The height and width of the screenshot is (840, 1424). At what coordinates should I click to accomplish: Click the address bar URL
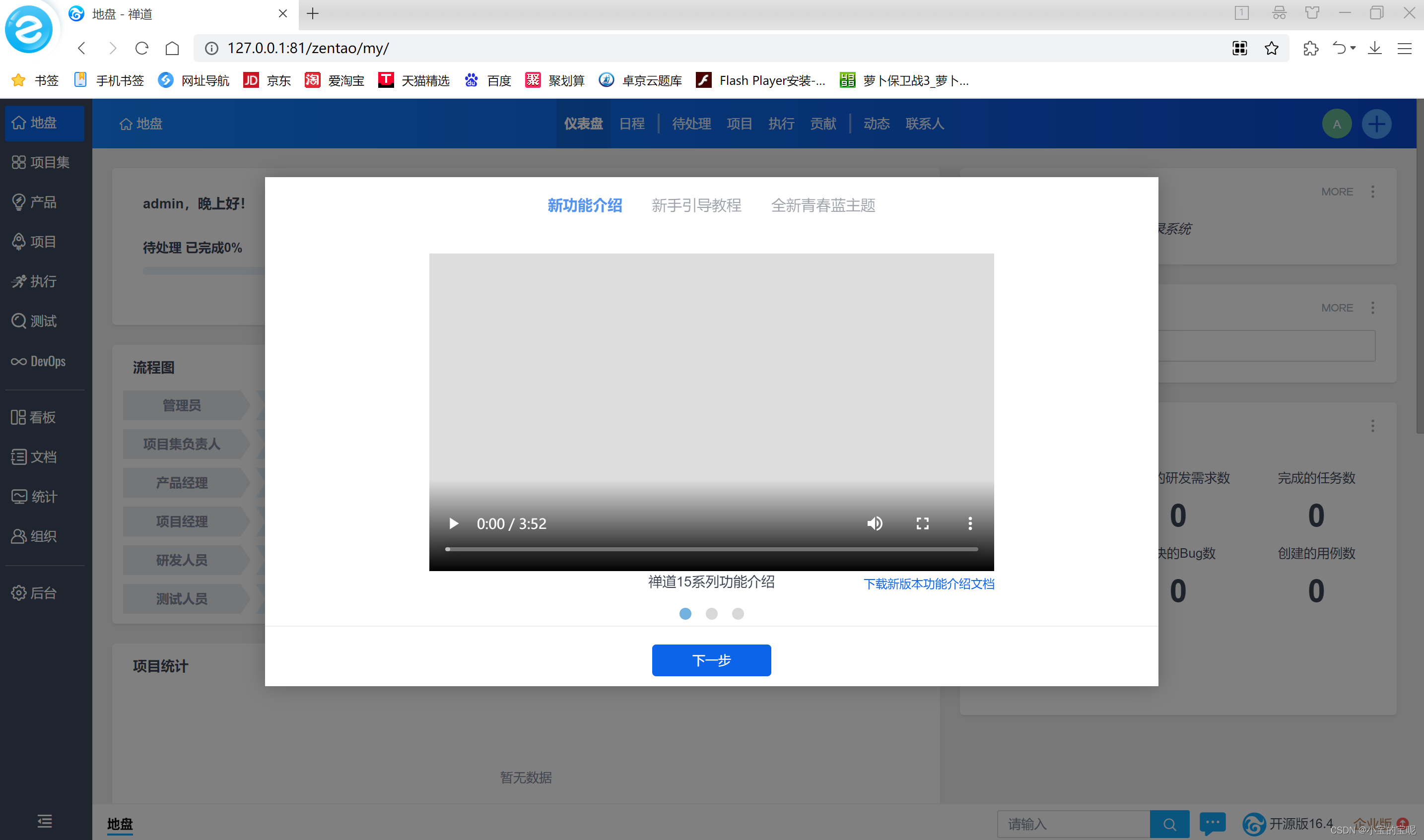(x=308, y=48)
